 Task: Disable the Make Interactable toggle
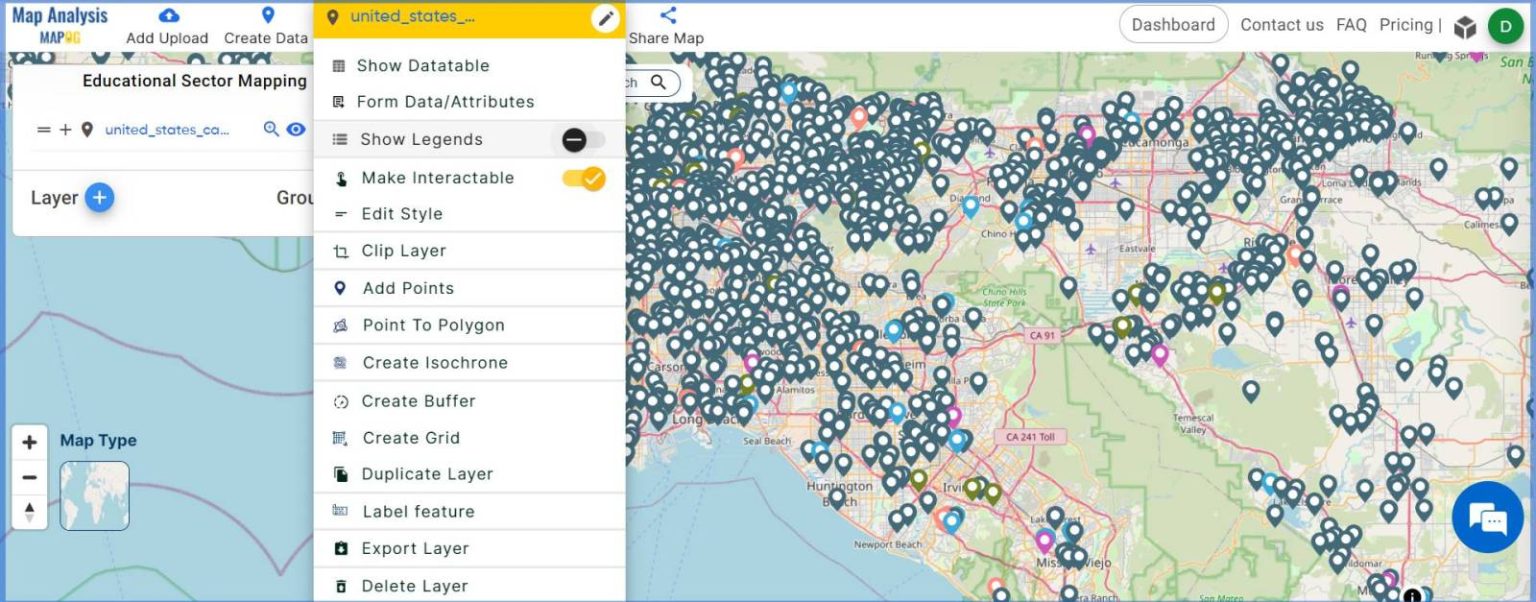tap(581, 178)
